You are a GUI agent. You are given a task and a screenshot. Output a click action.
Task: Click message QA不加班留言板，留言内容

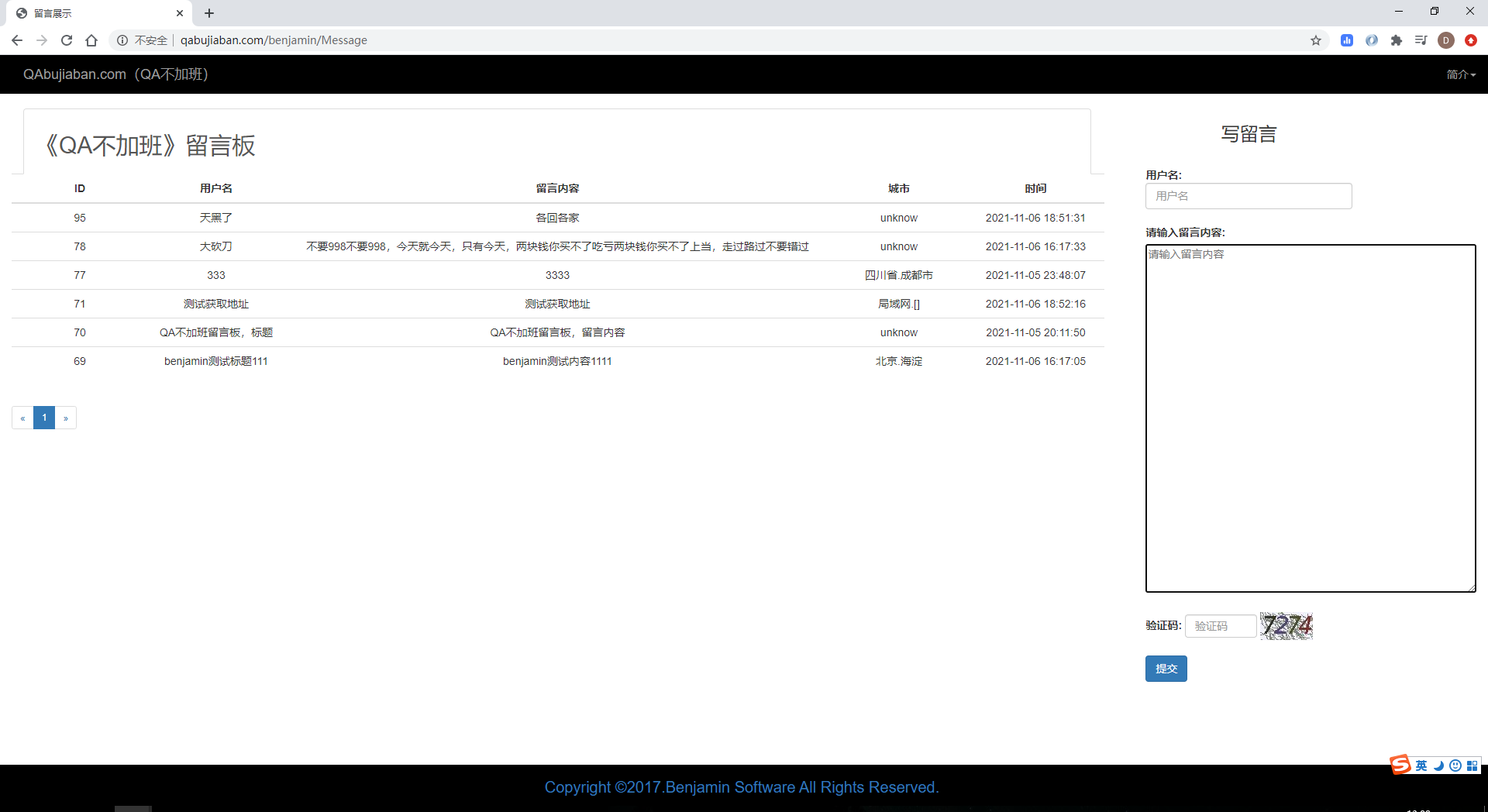point(557,332)
